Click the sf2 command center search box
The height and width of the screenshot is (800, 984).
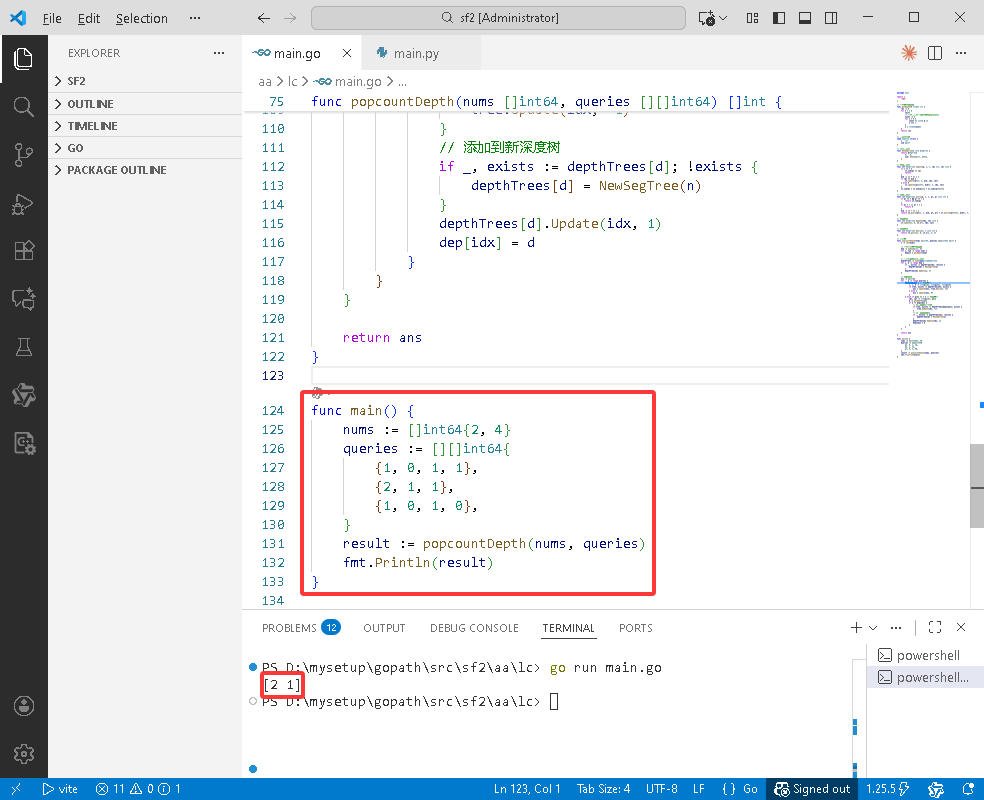click(498, 18)
